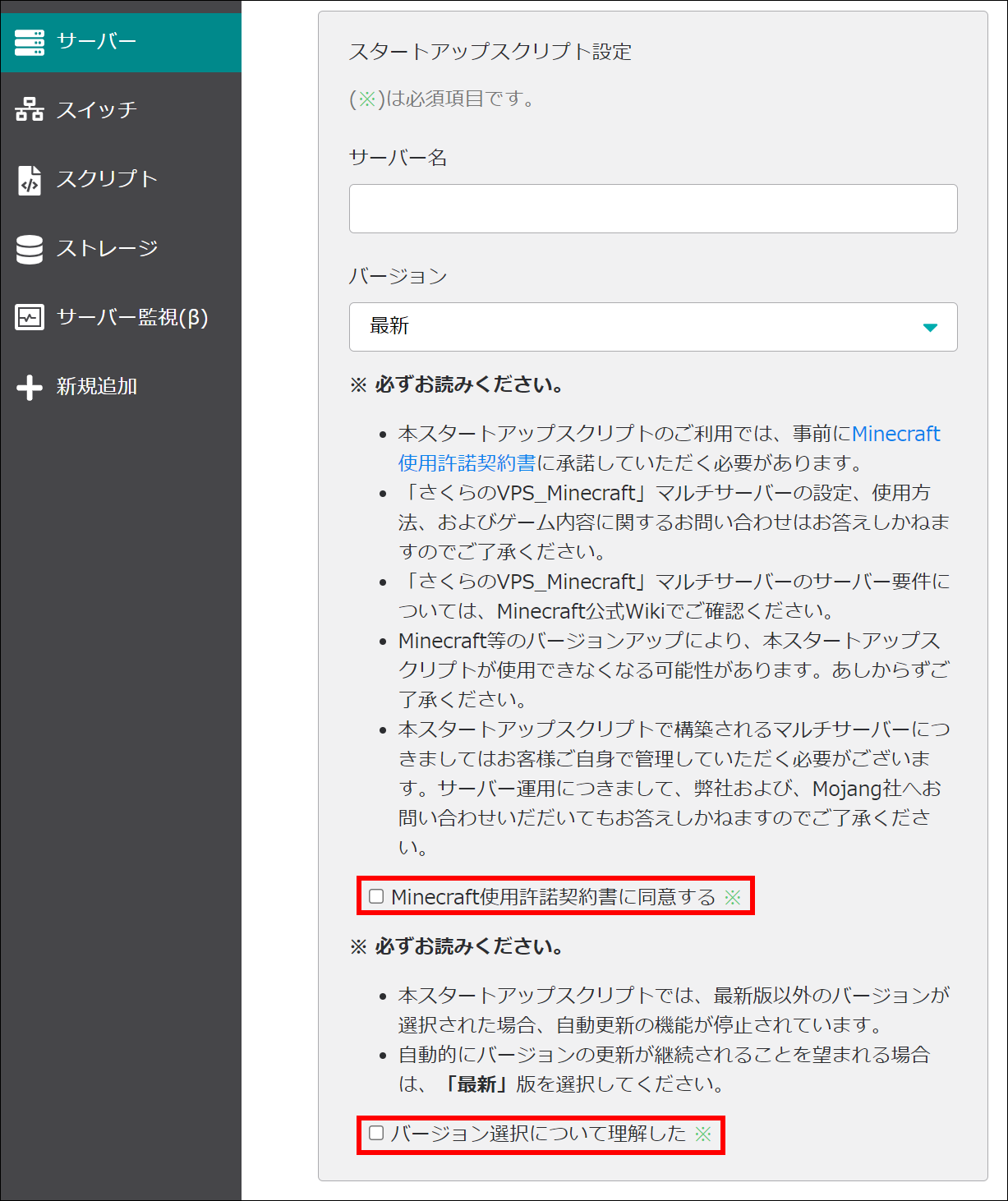Click the script file code icon
1008x1201 pixels.
[x=30, y=180]
